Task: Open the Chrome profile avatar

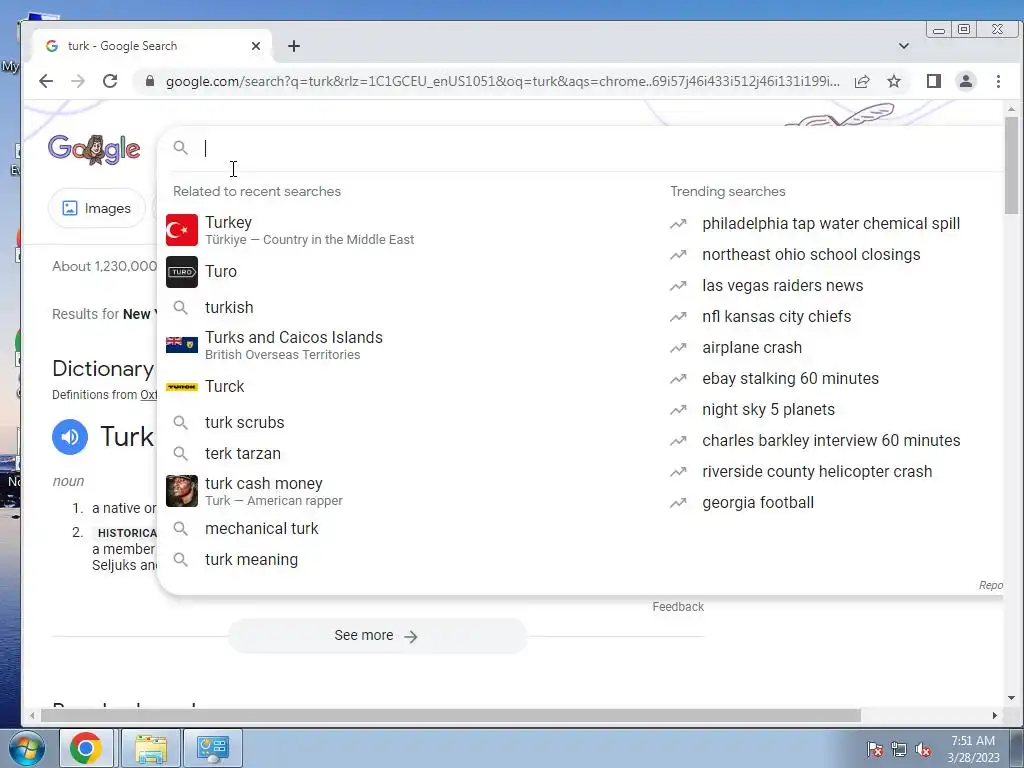Action: (x=966, y=81)
